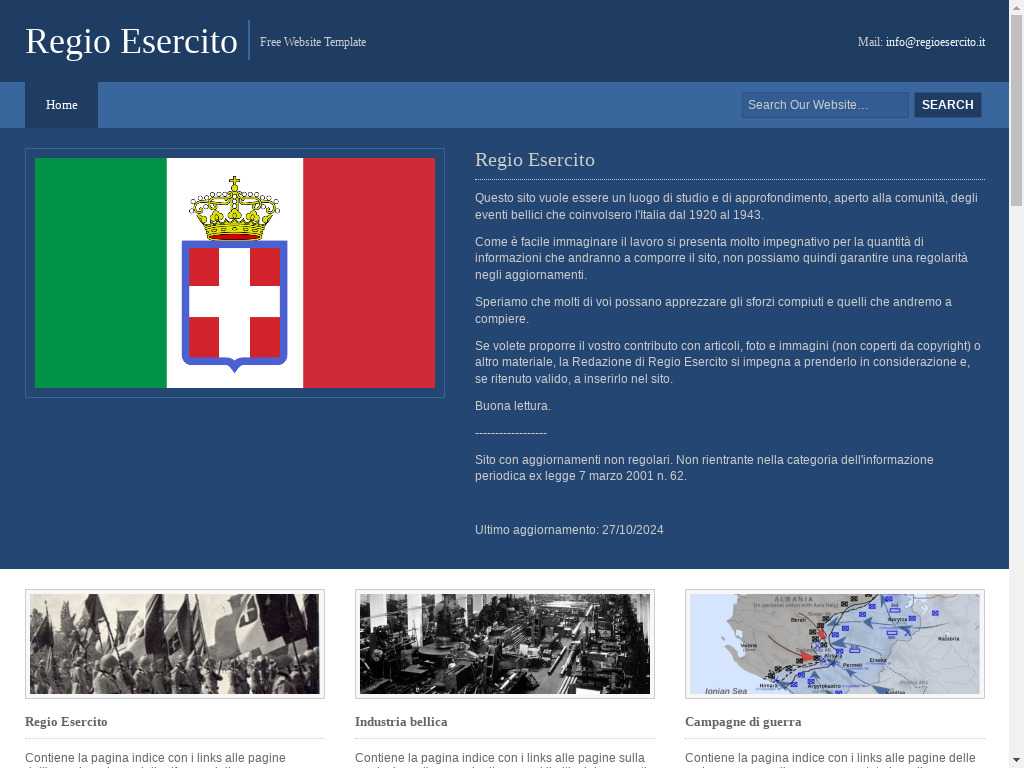
Task: Open the Free Website Template link
Action: (313, 42)
